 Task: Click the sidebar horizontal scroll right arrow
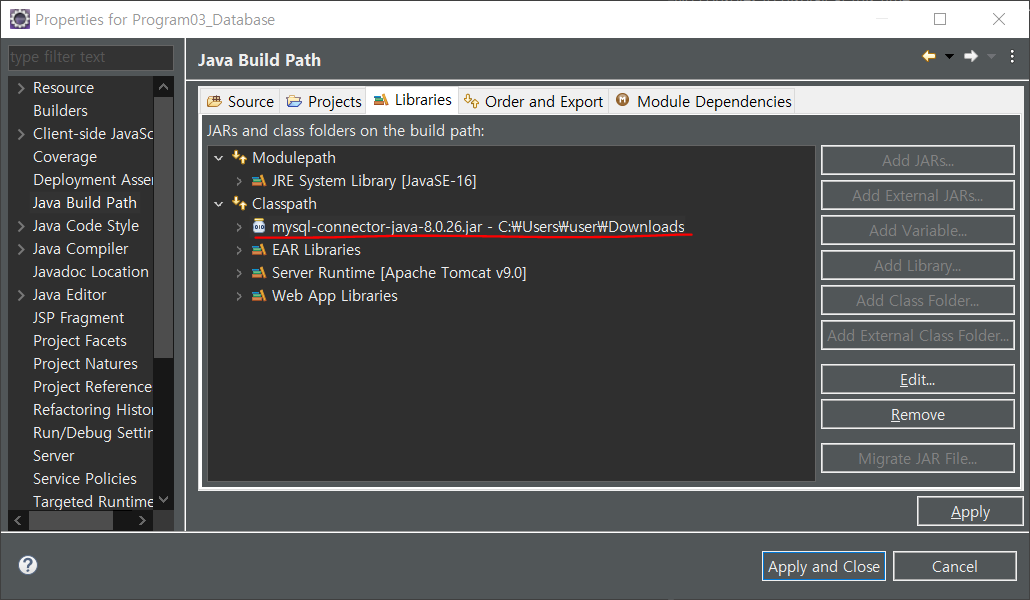[x=142, y=520]
